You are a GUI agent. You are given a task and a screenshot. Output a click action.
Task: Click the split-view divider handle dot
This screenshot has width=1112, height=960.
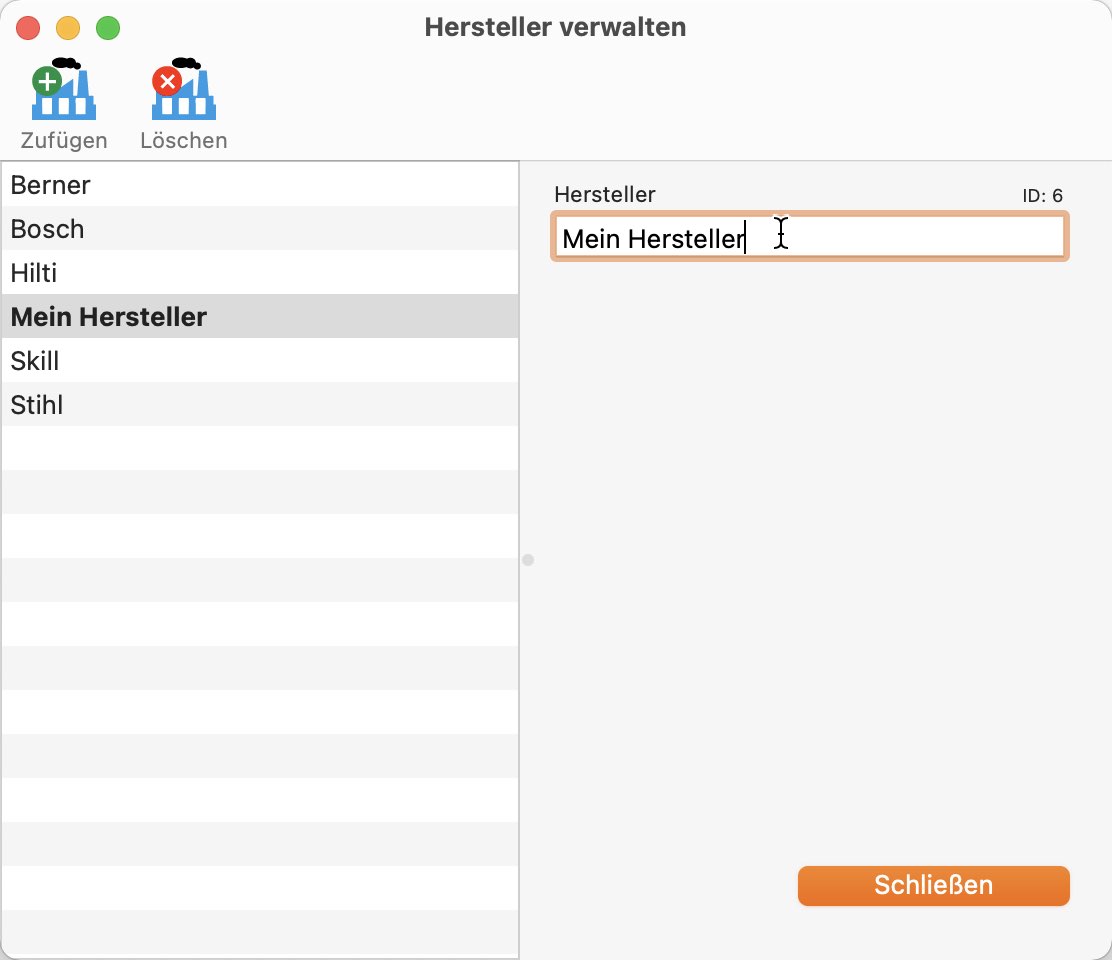528,560
